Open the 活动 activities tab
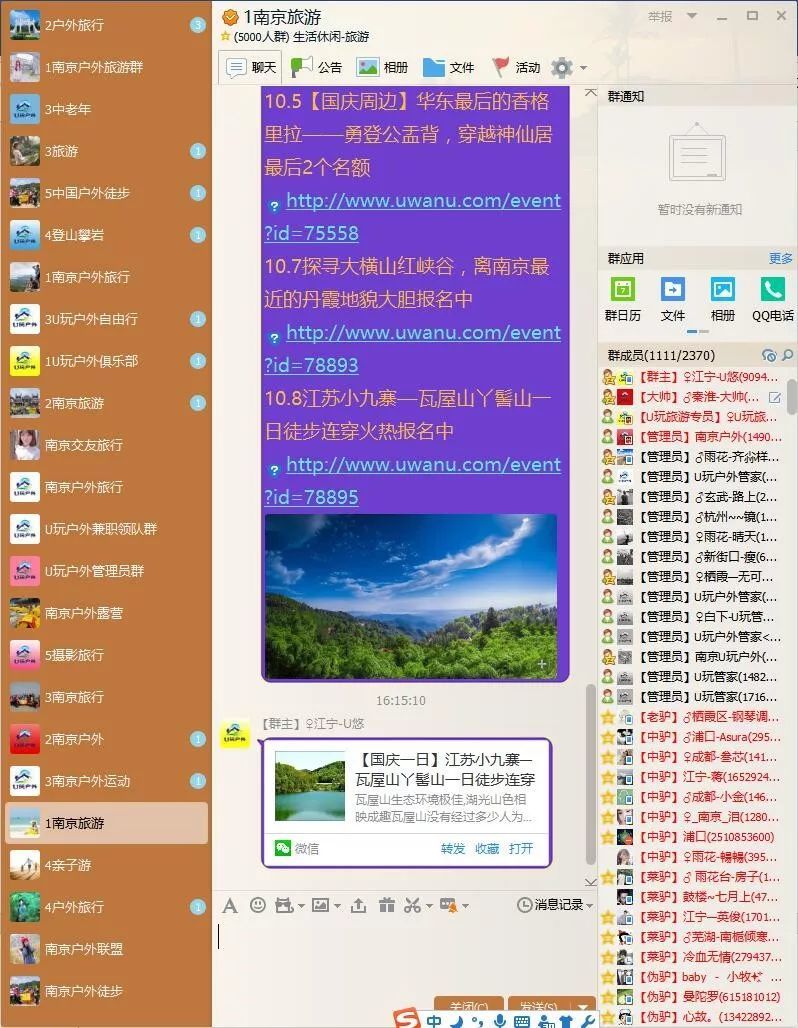 coord(517,68)
